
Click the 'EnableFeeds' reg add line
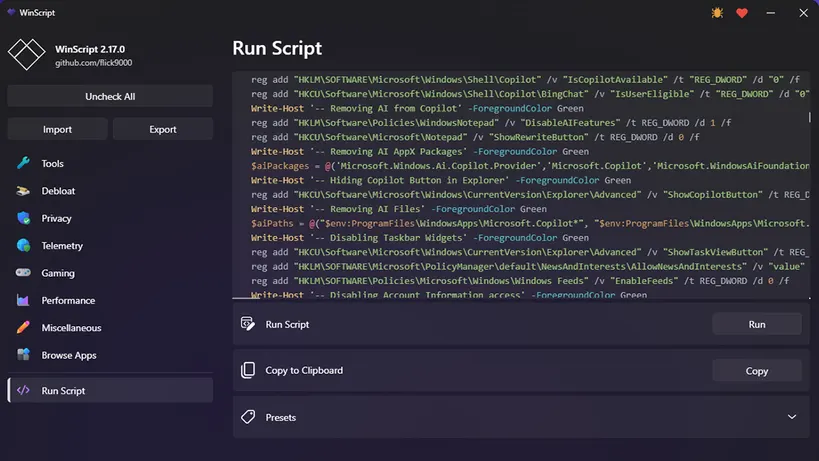tap(520, 280)
